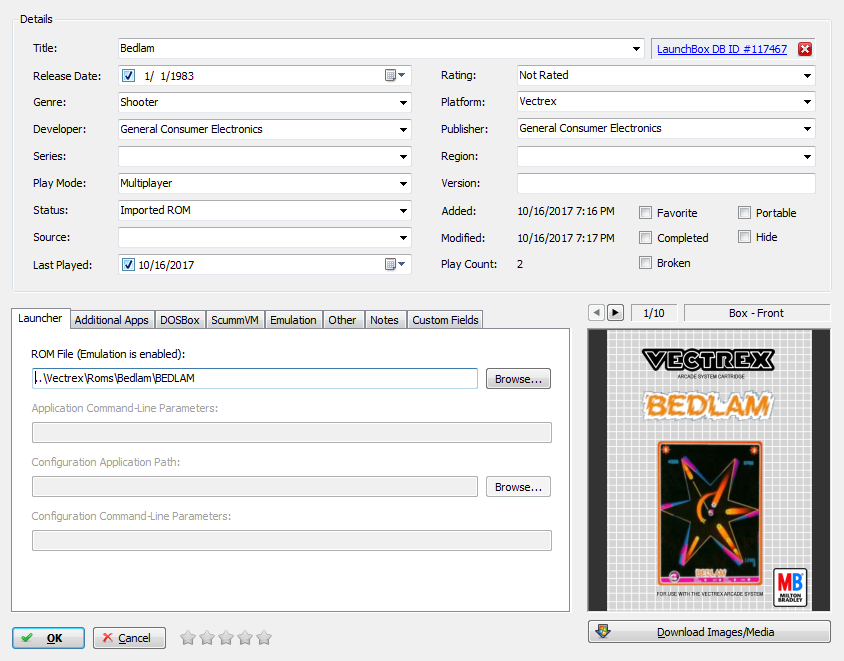Image resolution: width=844 pixels, height=661 pixels.
Task: Flag the game as Broken
Action: (645, 263)
